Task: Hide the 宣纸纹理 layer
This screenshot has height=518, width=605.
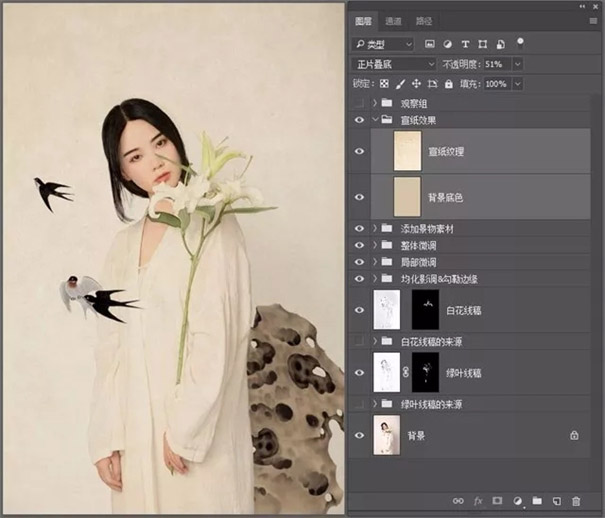Action: tap(359, 151)
